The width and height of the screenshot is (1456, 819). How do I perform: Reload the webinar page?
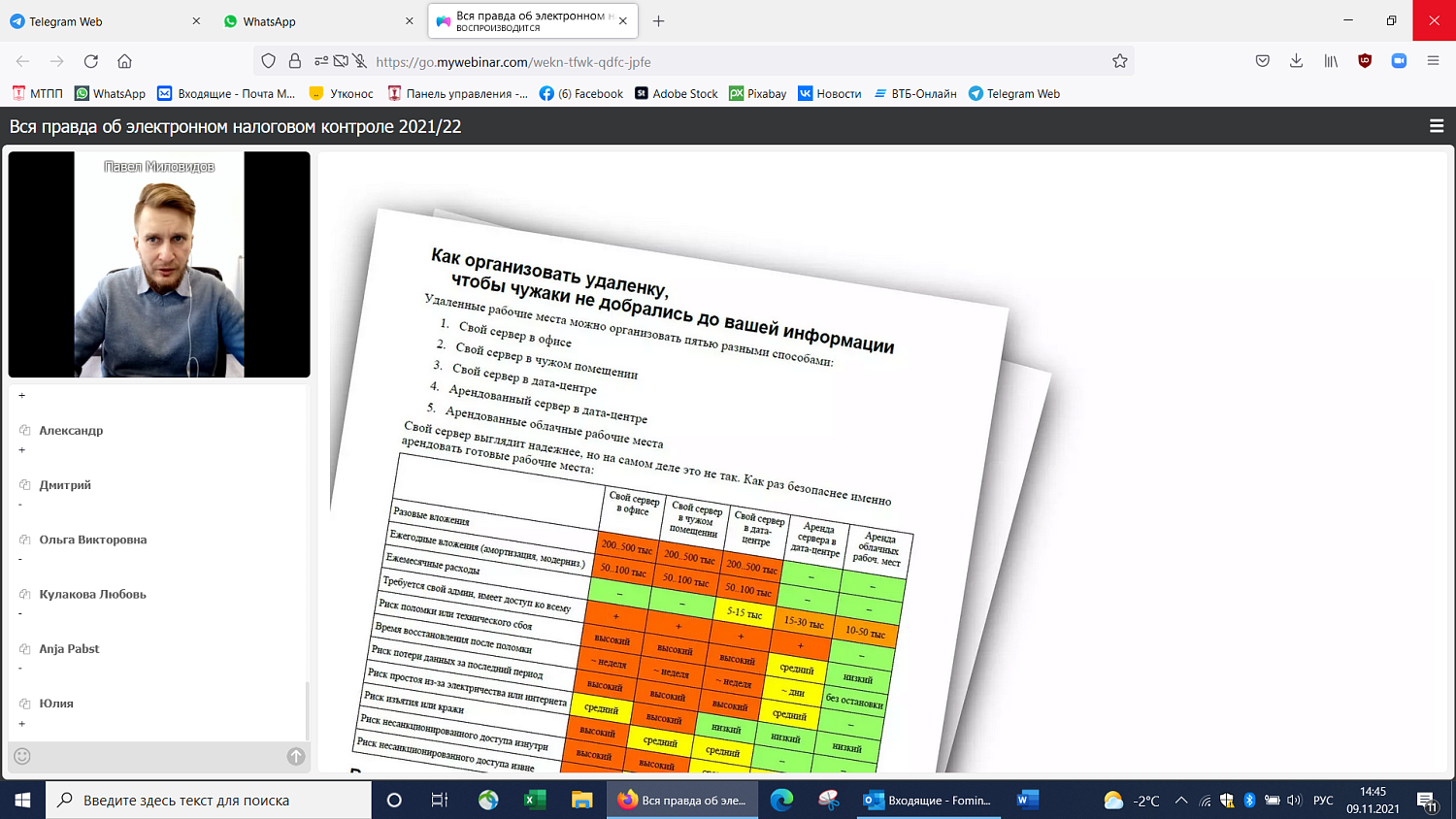pyautogui.click(x=91, y=61)
